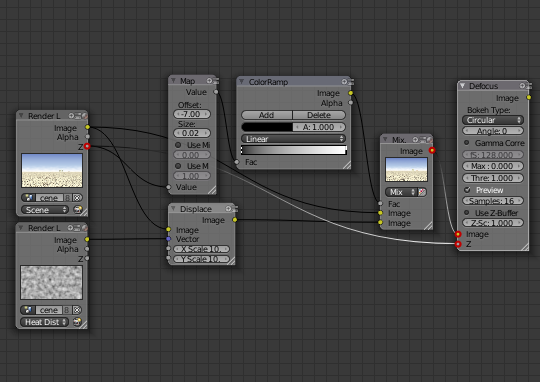Click the Add button in the ColorRamp node
This screenshot has width=540, height=382.
click(x=267, y=115)
